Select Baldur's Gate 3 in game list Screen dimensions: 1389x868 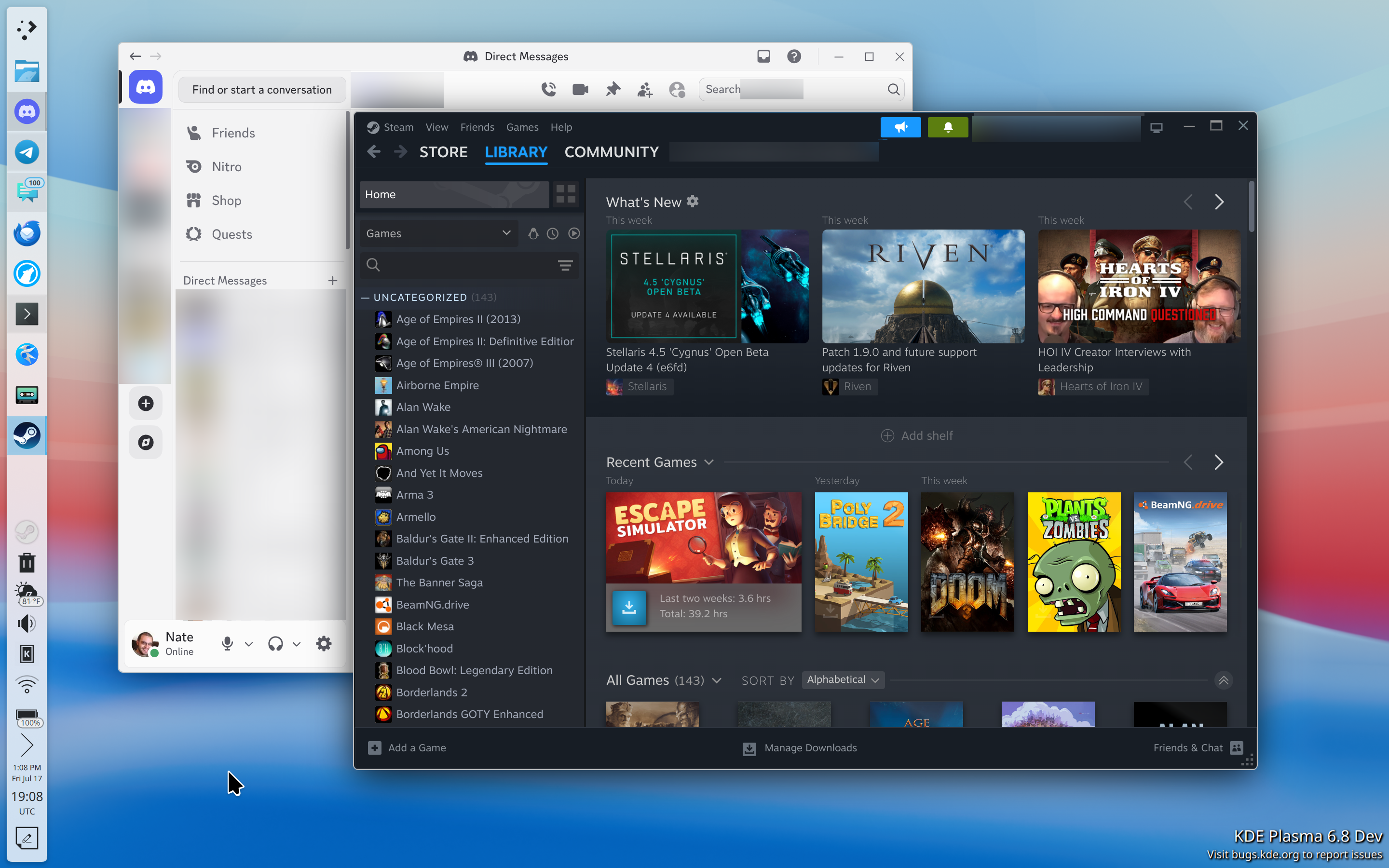click(x=435, y=561)
